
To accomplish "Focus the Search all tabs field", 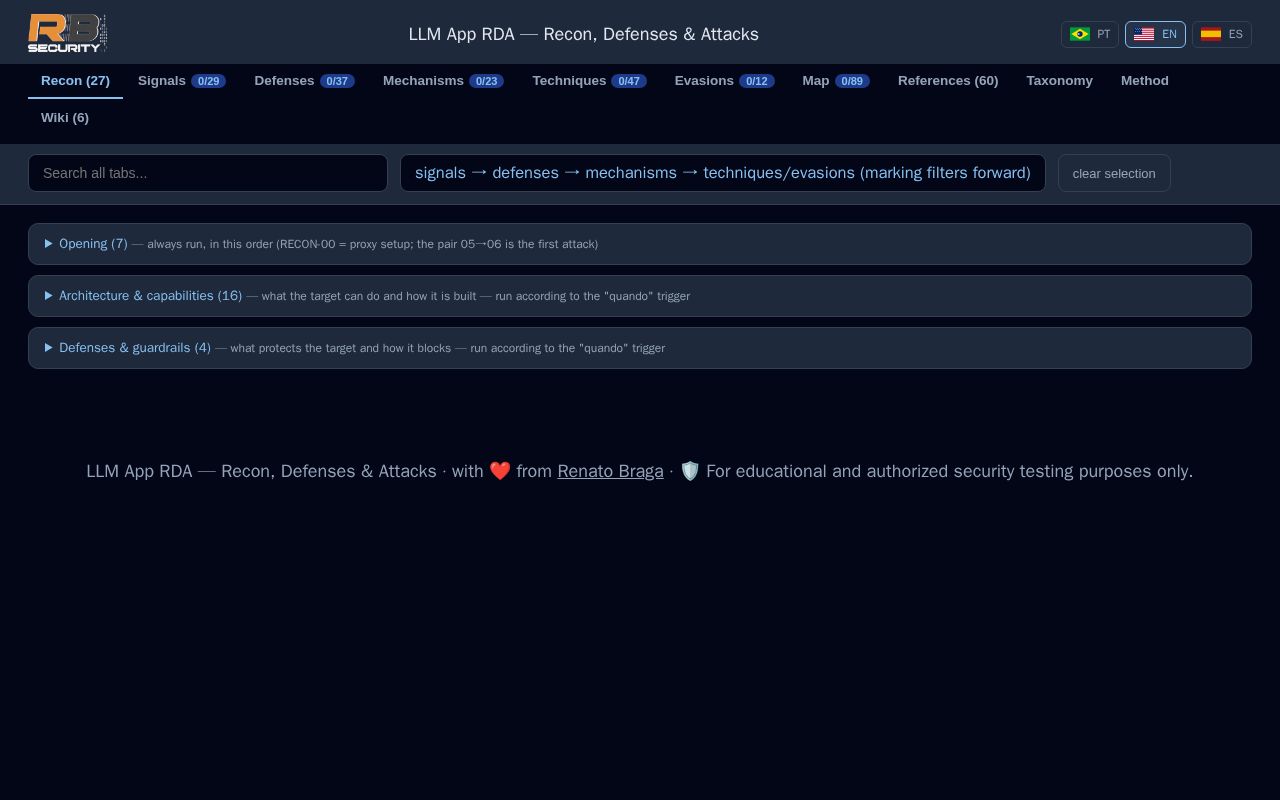I will 208,173.
